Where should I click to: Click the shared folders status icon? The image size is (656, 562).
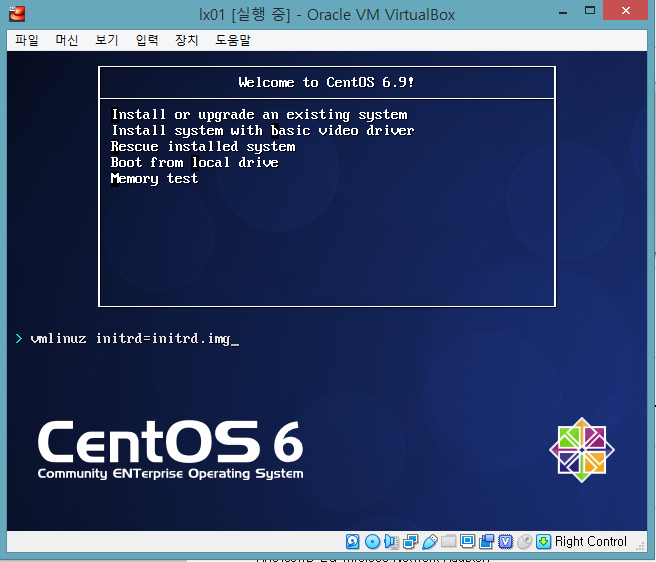coord(448,541)
